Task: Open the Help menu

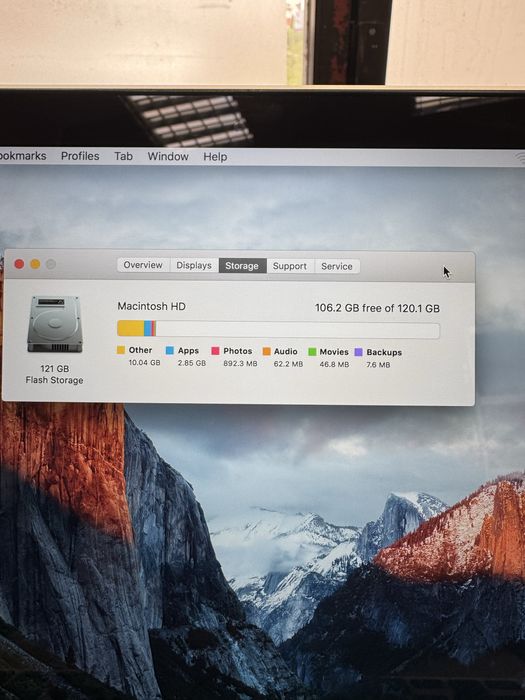Action: coord(215,157)
